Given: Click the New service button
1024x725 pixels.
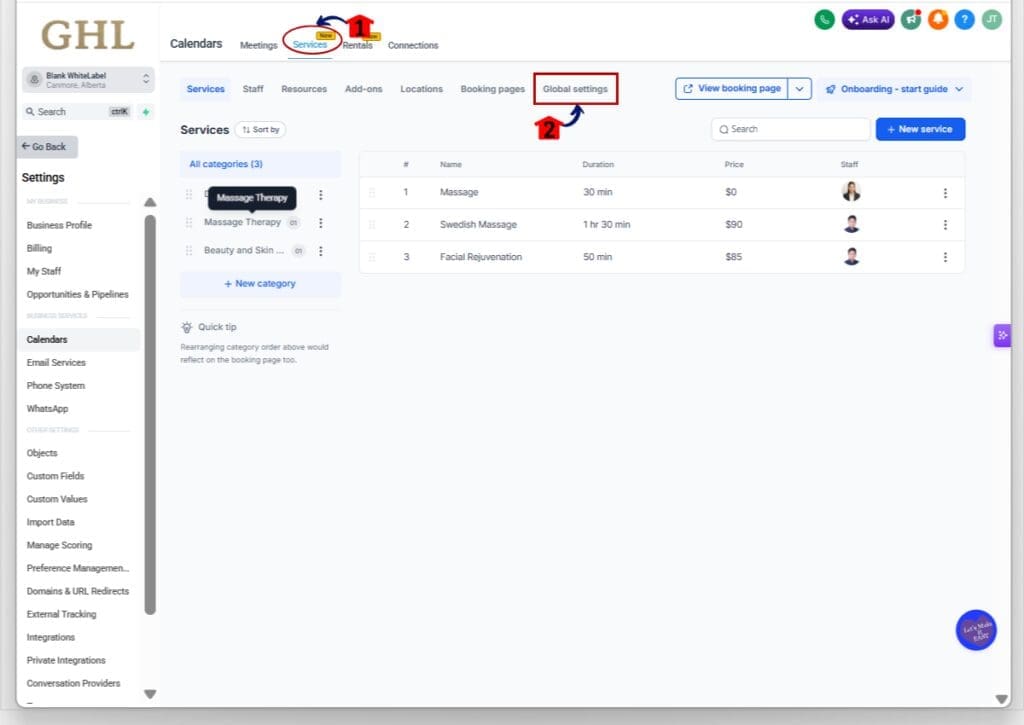Looking at the screenshot, I should pyautogui.click(x=920, y=129).
